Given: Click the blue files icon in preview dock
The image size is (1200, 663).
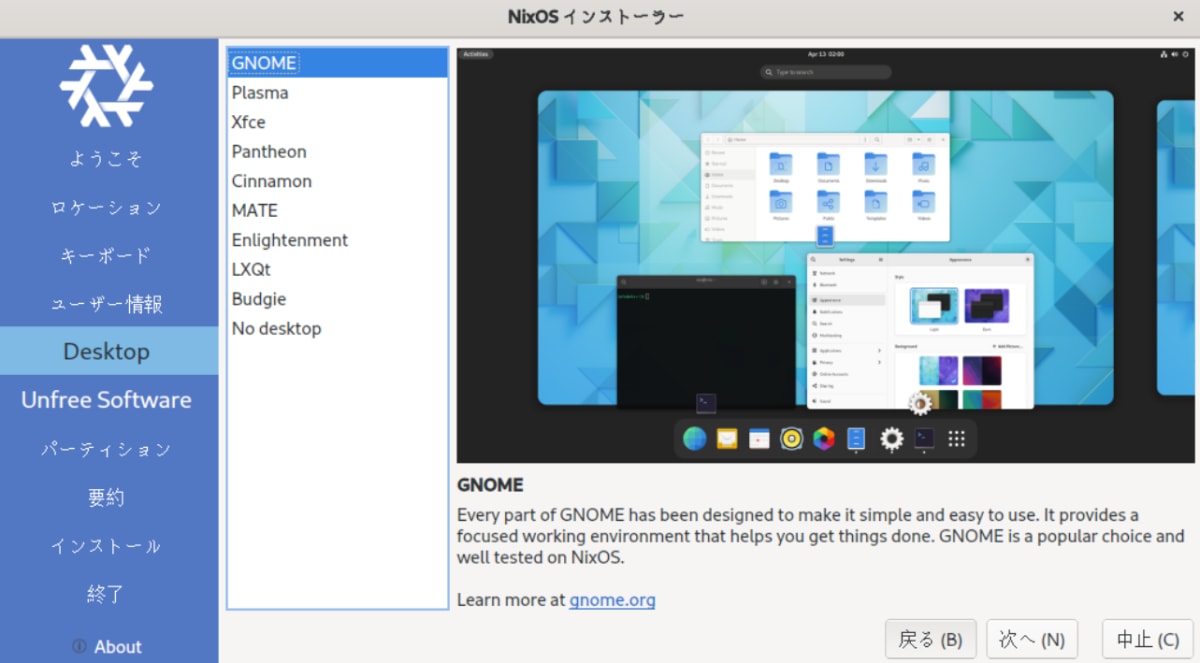Looking at the screenshot, I should [856, 438].
